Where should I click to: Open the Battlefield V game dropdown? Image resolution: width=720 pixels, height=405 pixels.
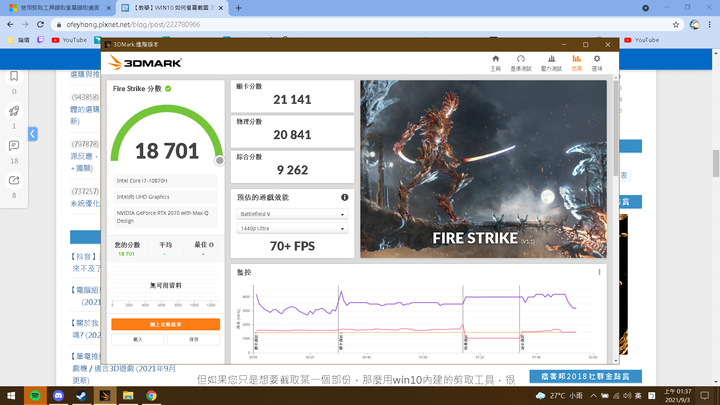tap(292, 214)
